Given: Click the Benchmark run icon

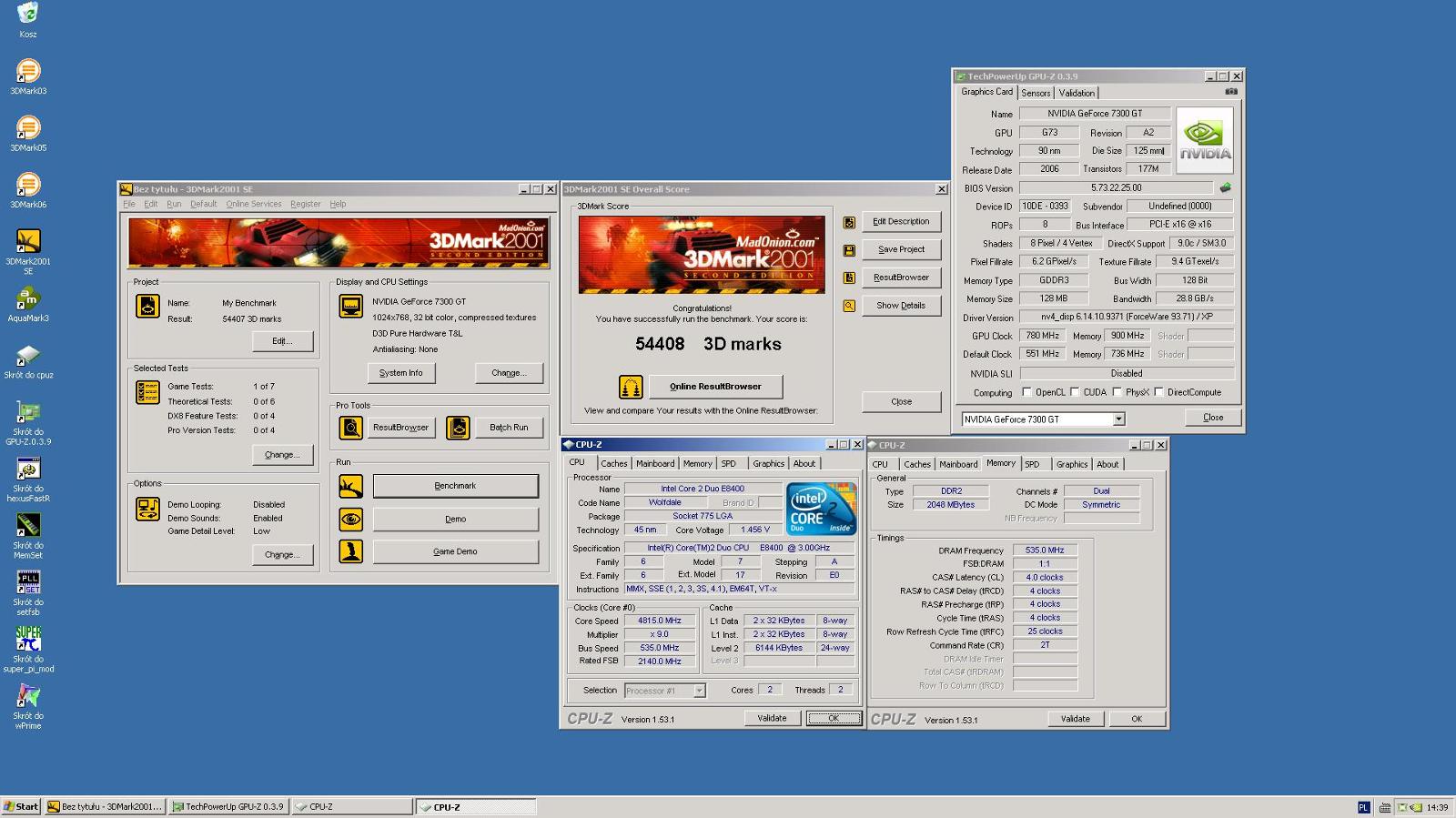Looking at the screenshot, I should [351, 487].
